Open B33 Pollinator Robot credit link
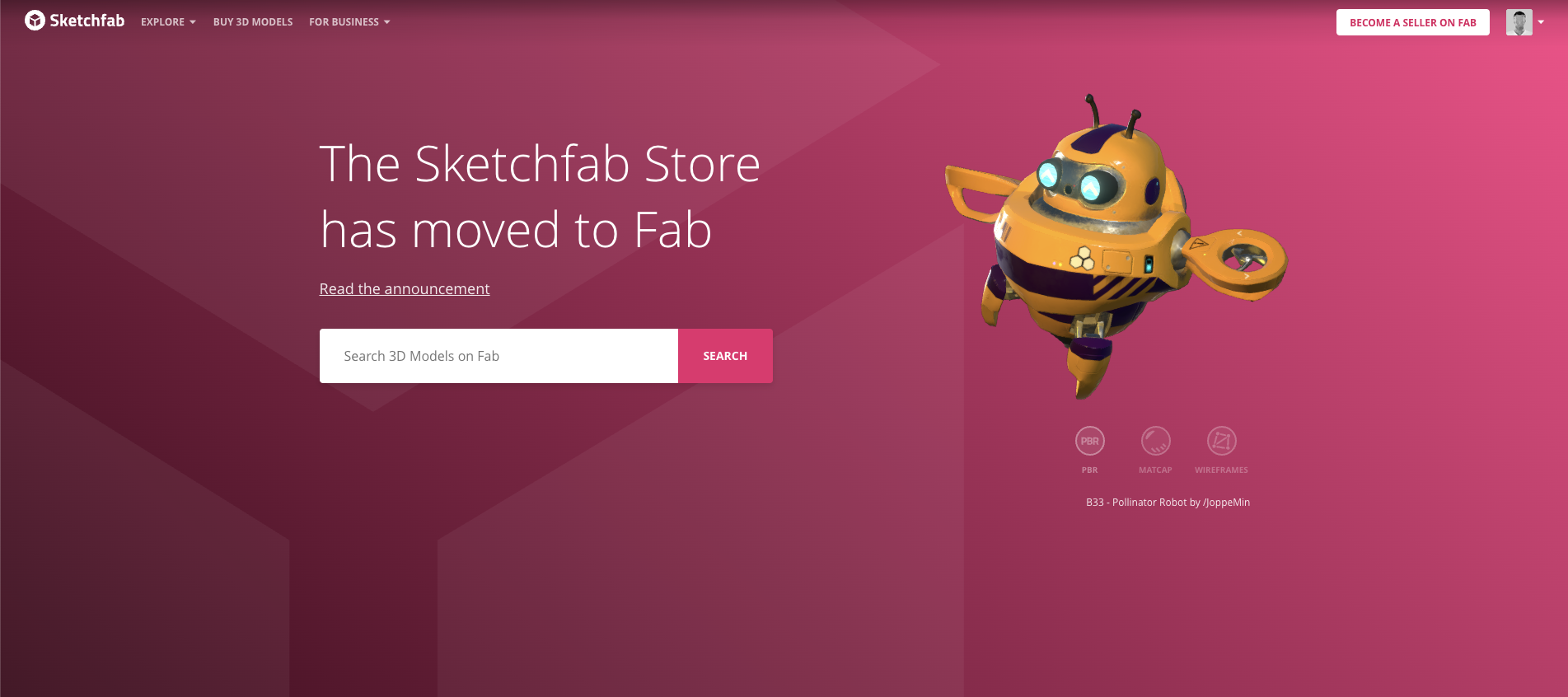 (x=1168, y=503)
